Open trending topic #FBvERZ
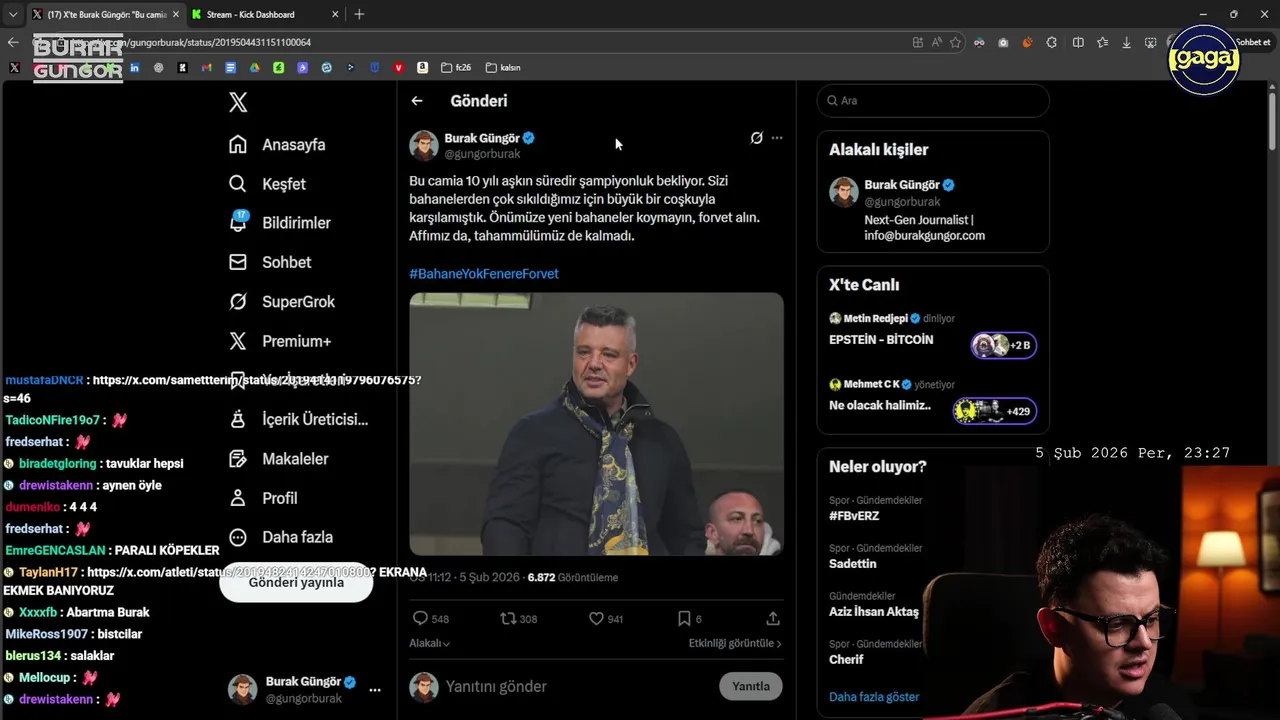 pos(854,516)
